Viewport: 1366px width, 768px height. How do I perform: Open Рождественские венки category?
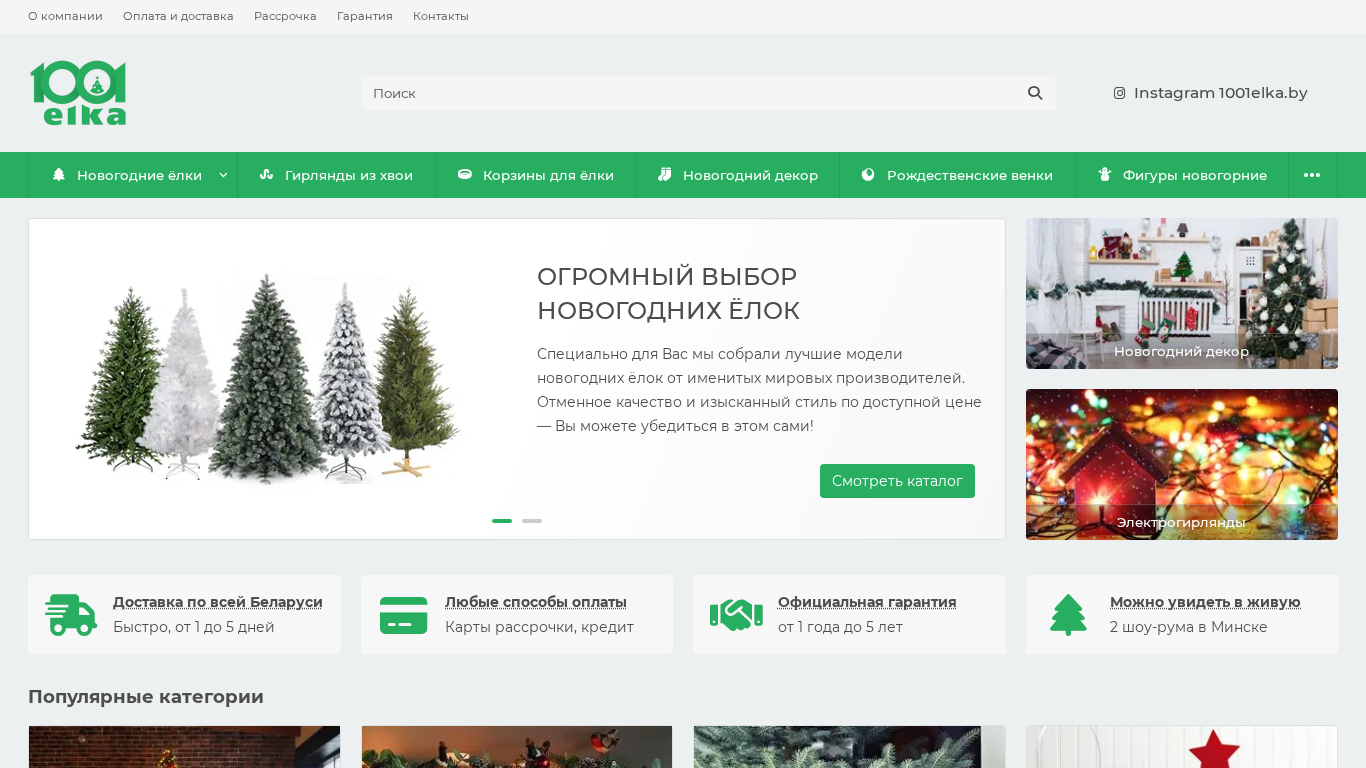pyautogui.click(x=957, y=175)
